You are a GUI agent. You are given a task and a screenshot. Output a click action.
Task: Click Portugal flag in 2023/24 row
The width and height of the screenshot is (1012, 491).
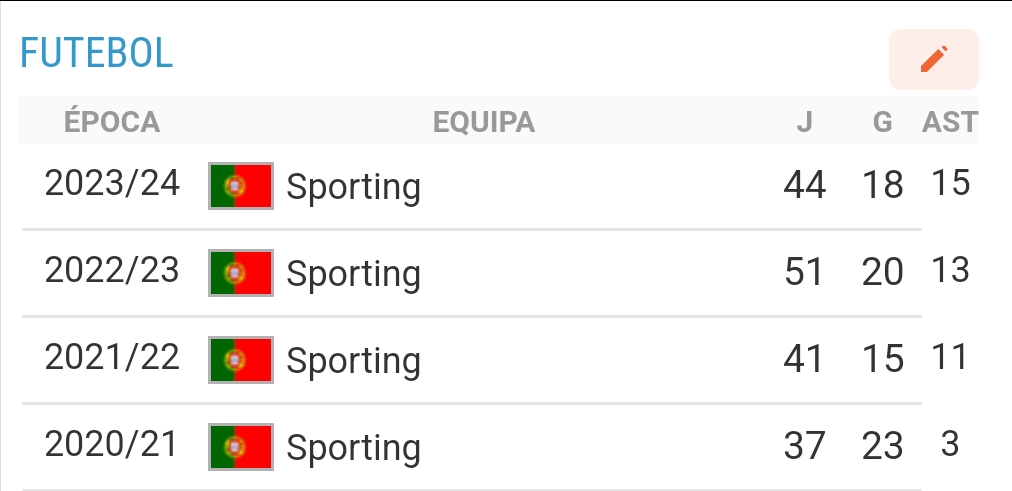click(241, 186)
